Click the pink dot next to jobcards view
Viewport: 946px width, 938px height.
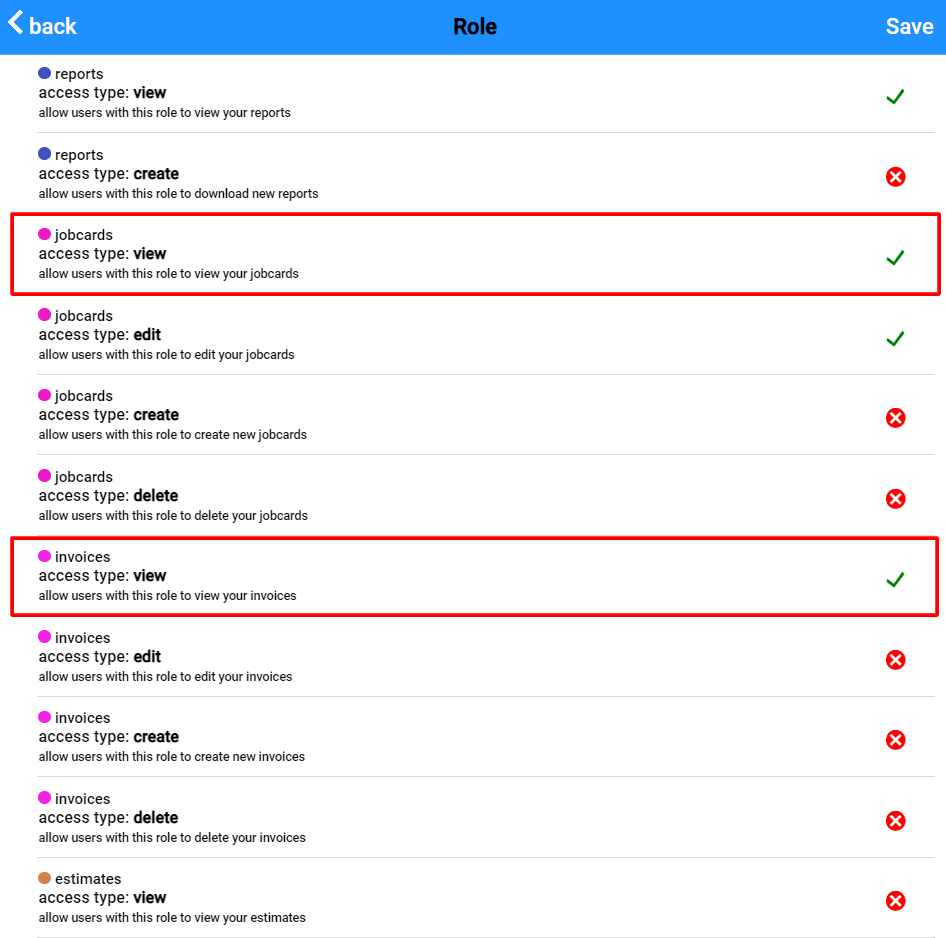pos(42,234)
